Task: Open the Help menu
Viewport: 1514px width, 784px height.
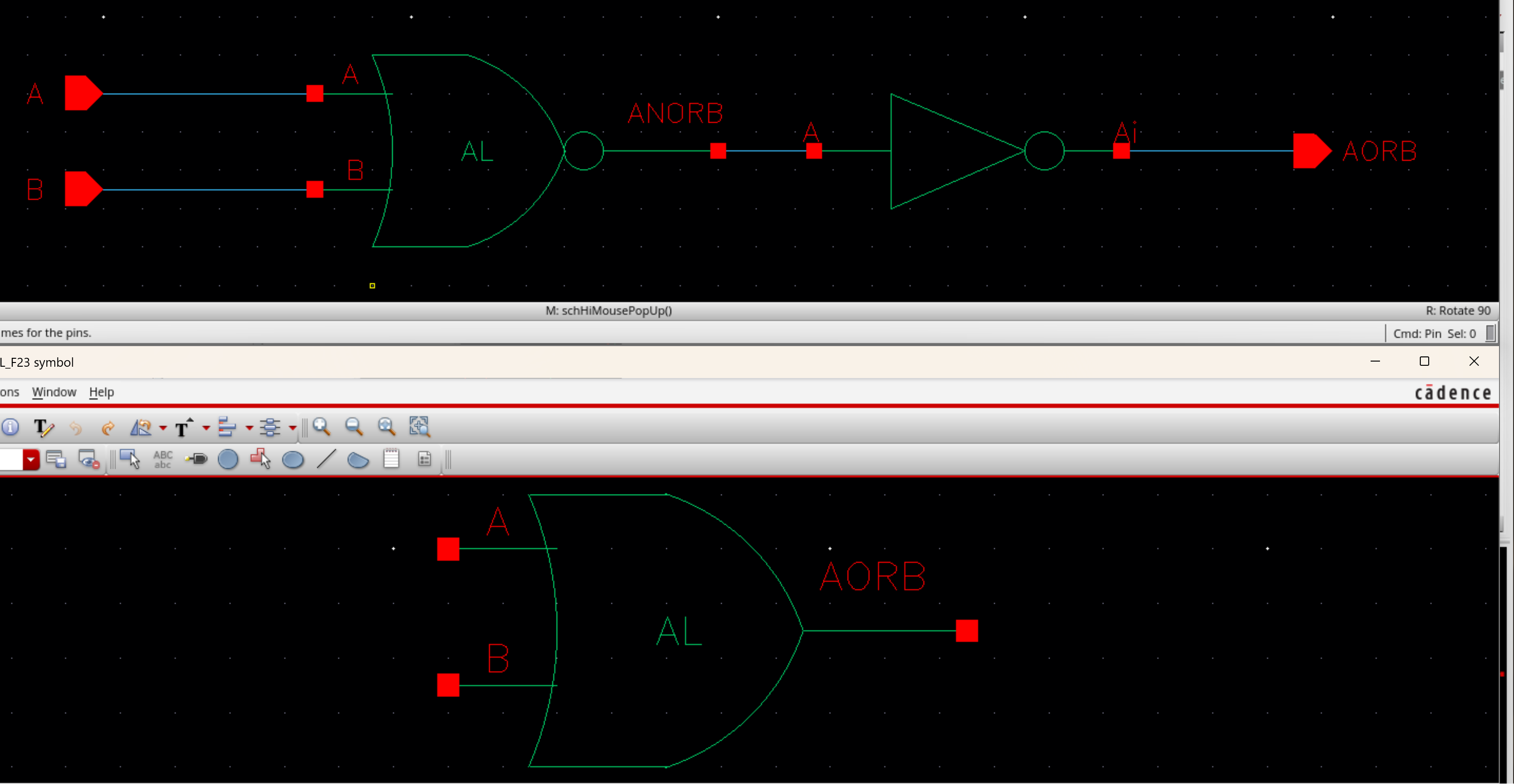Action: pos(102,392)
